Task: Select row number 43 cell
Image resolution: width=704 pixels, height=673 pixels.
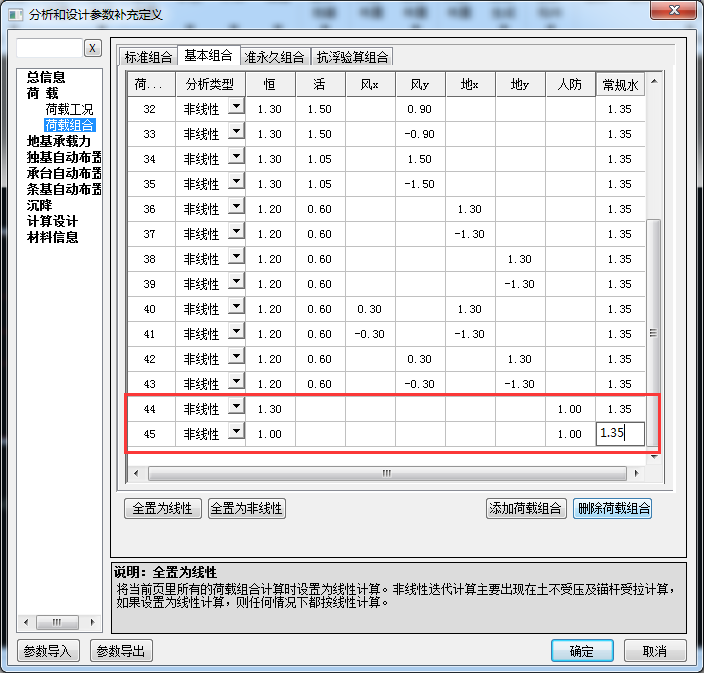Action: (150, 384)
